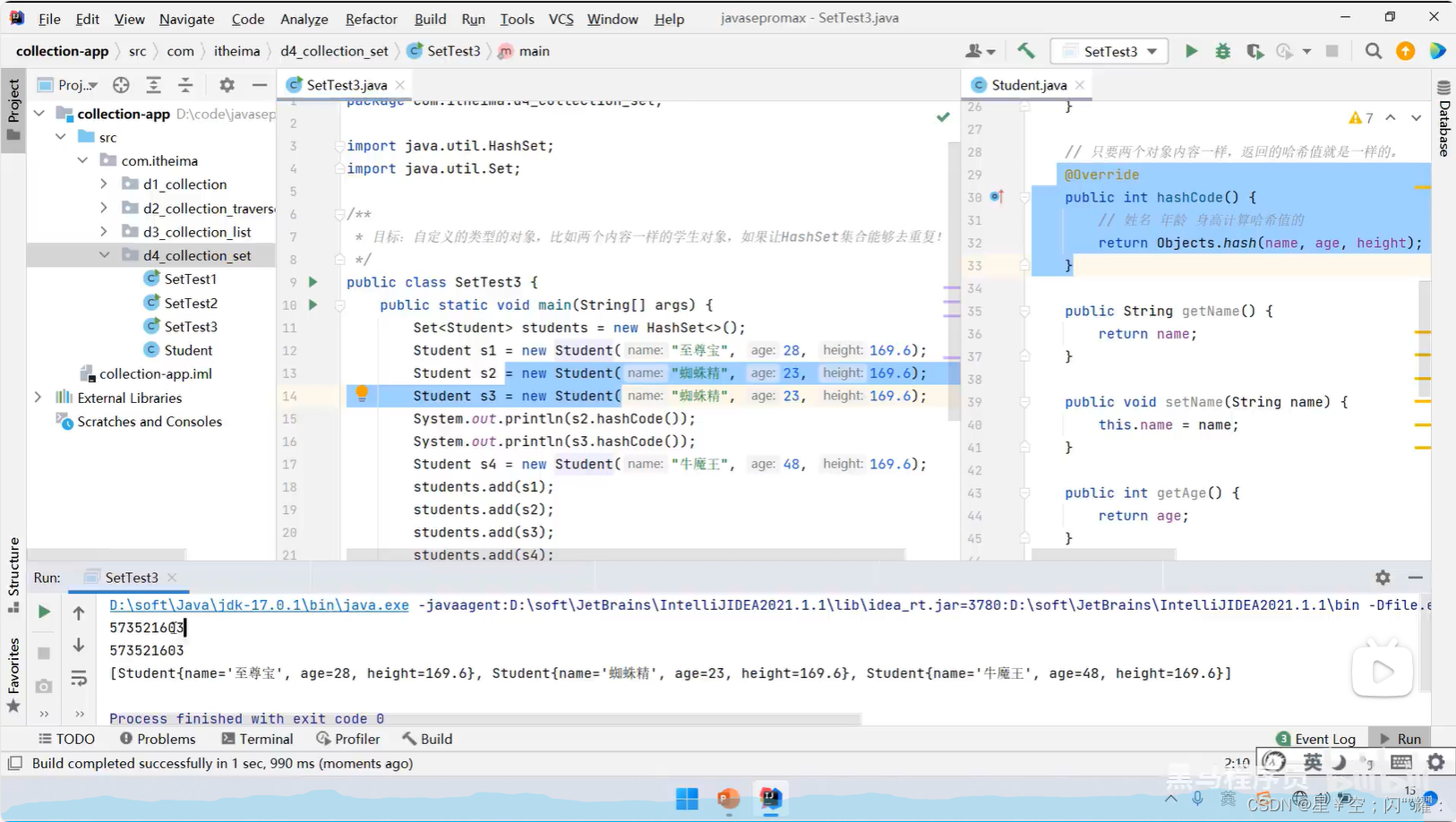Open the Problems tool window
Image resolution: width=1456 pixels, height=822 pixels.
(x=158, y=739)
